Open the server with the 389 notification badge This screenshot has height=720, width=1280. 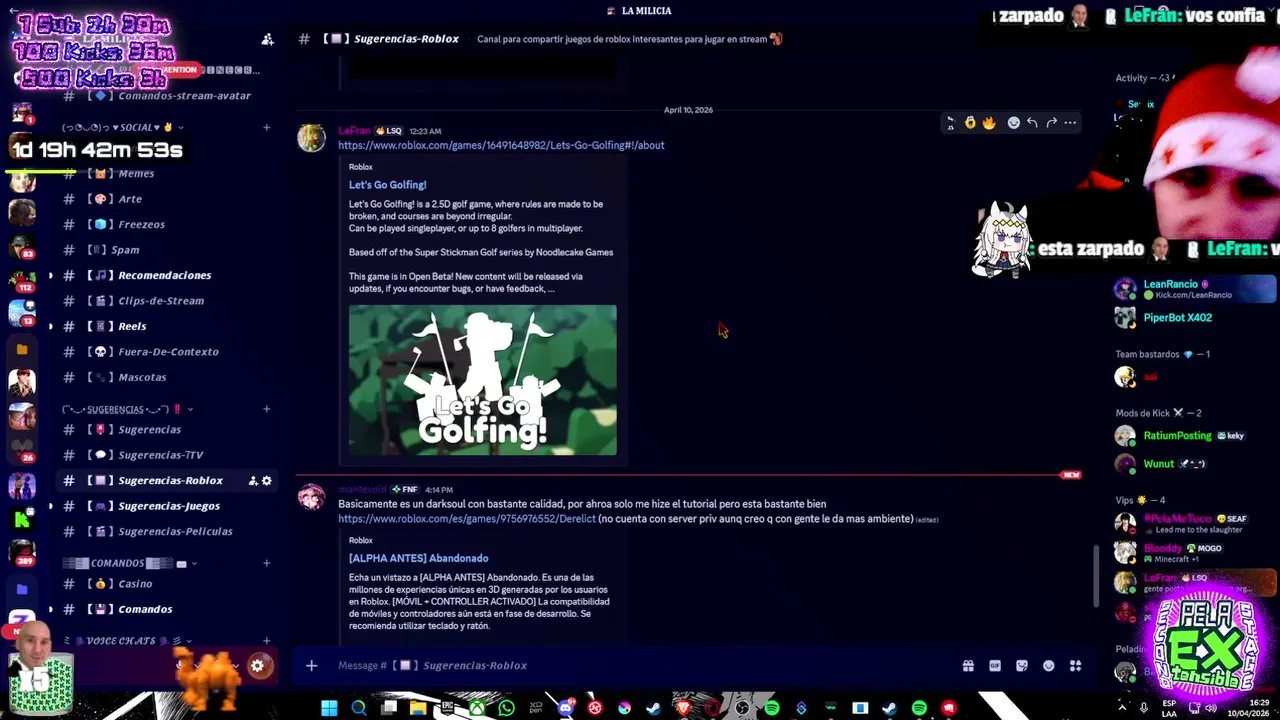point(22,552)
